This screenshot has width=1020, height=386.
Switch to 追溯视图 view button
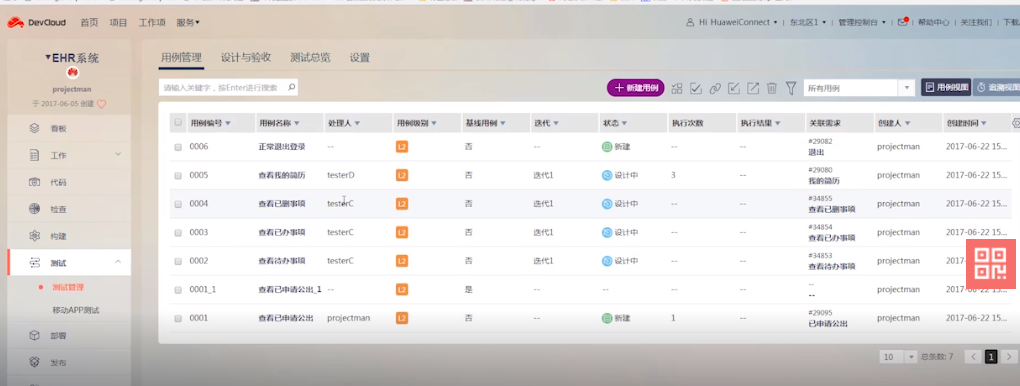pyautogui.click(x=997, y=87)
